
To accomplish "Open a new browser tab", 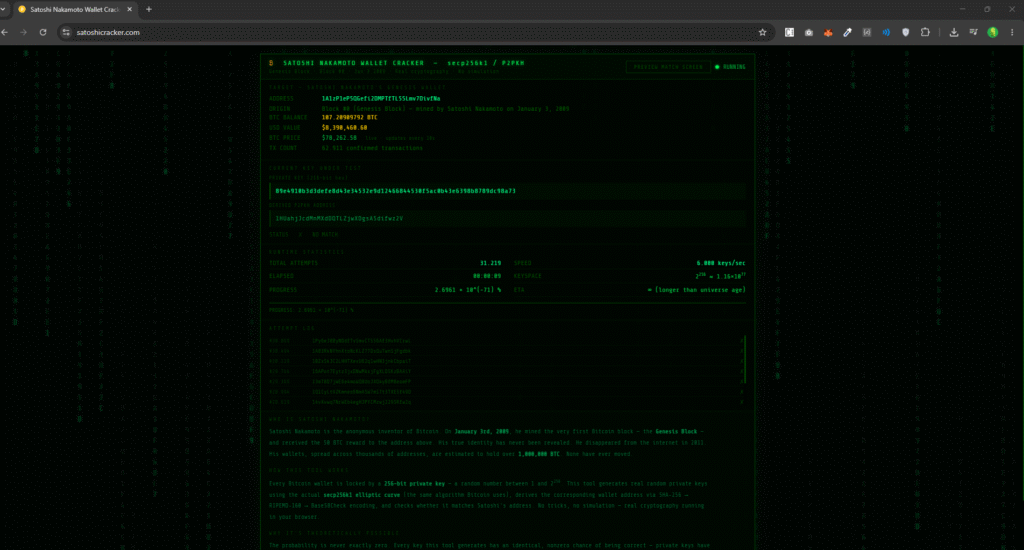I will coord(149,9).
